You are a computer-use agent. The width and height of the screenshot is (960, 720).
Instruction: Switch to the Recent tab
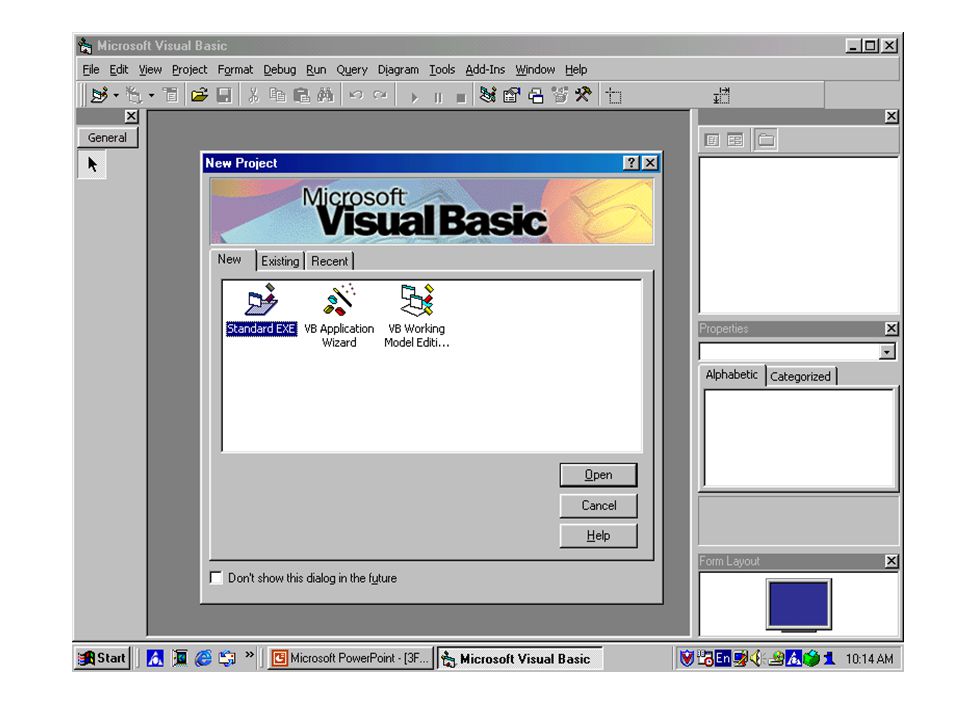[329, 261]
